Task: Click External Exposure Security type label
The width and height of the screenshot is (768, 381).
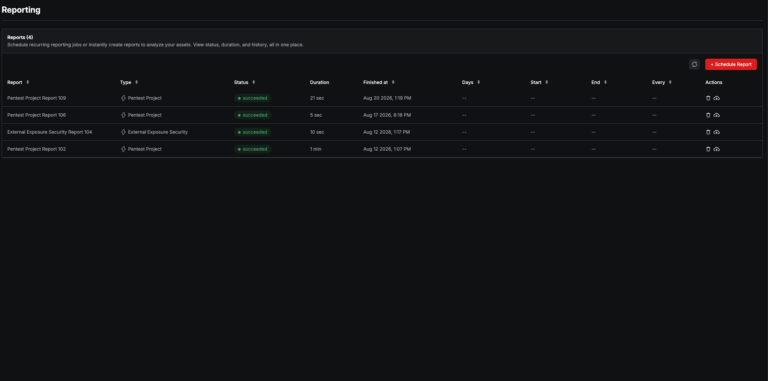Action: click(x=158, y=132)
